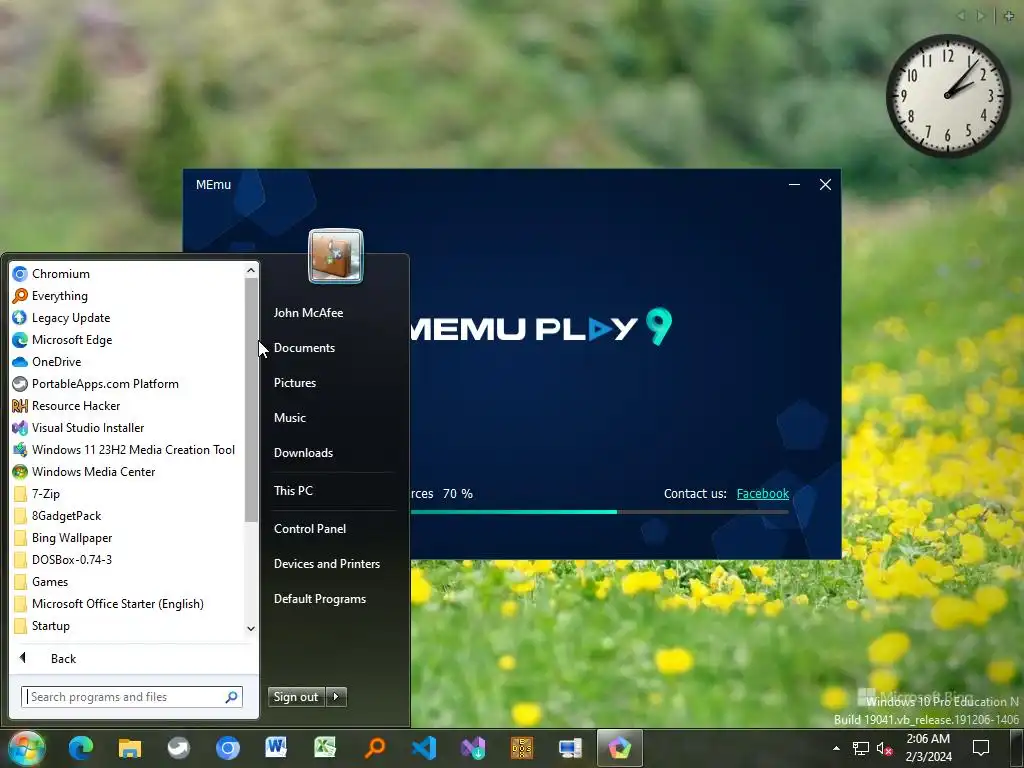Open John McAfee user folder
This screenshot has width=1024, height=768.
tap(308, 313)
